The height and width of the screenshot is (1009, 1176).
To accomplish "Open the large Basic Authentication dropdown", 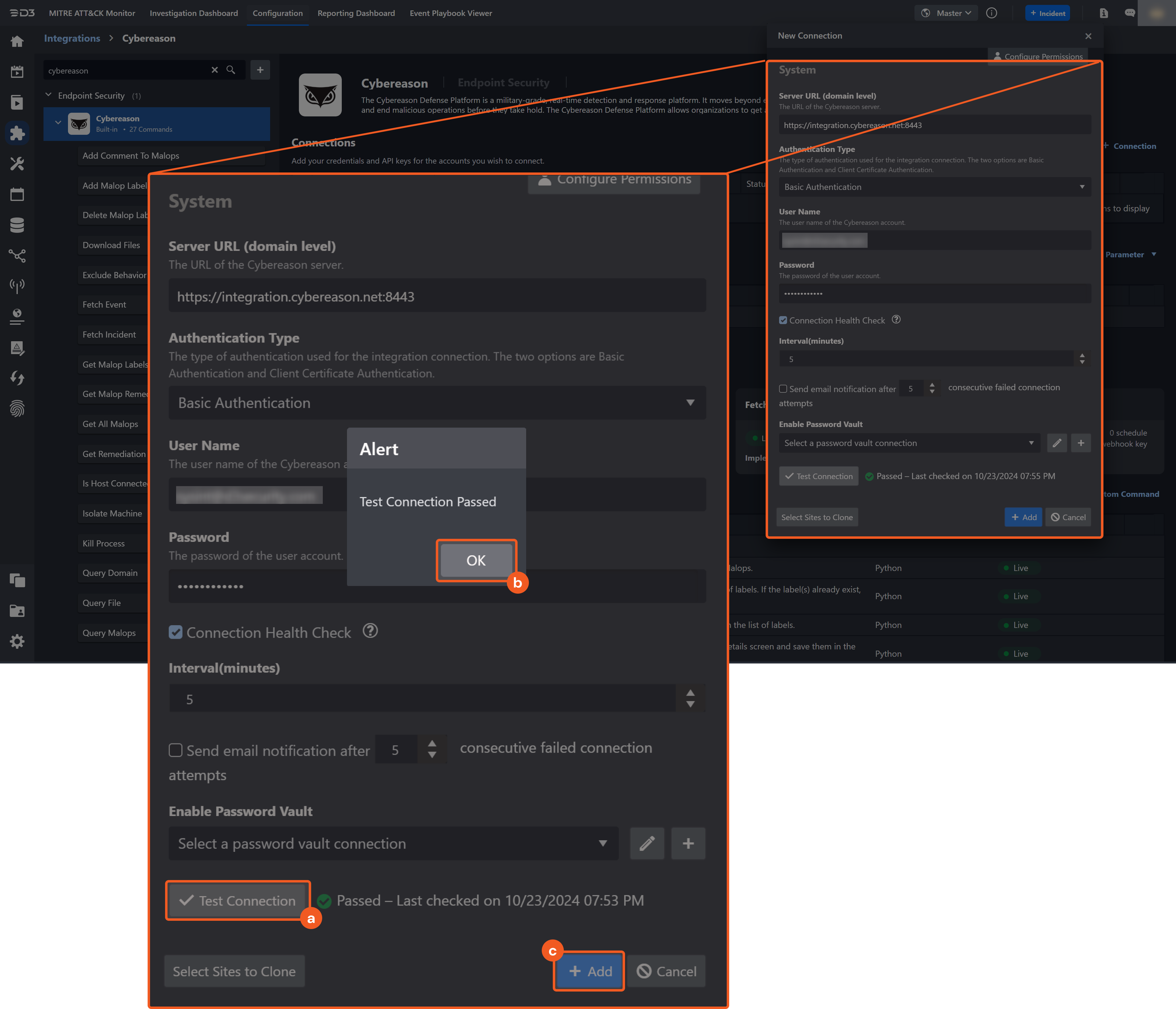I will point(437,402).
